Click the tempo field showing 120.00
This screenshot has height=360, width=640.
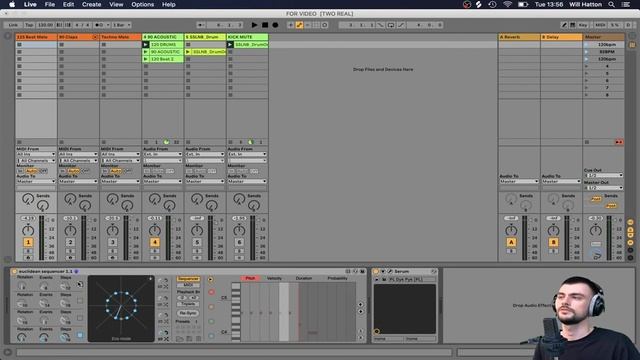tap(45, 25)
